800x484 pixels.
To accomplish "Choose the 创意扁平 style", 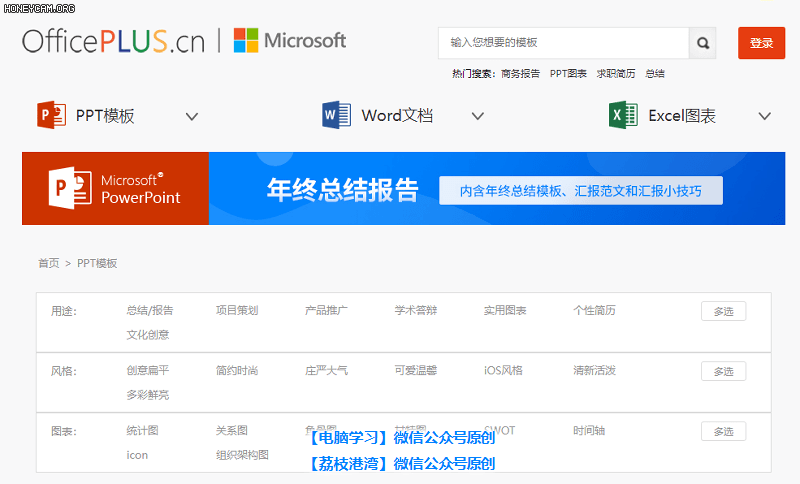I will (147, 370).
